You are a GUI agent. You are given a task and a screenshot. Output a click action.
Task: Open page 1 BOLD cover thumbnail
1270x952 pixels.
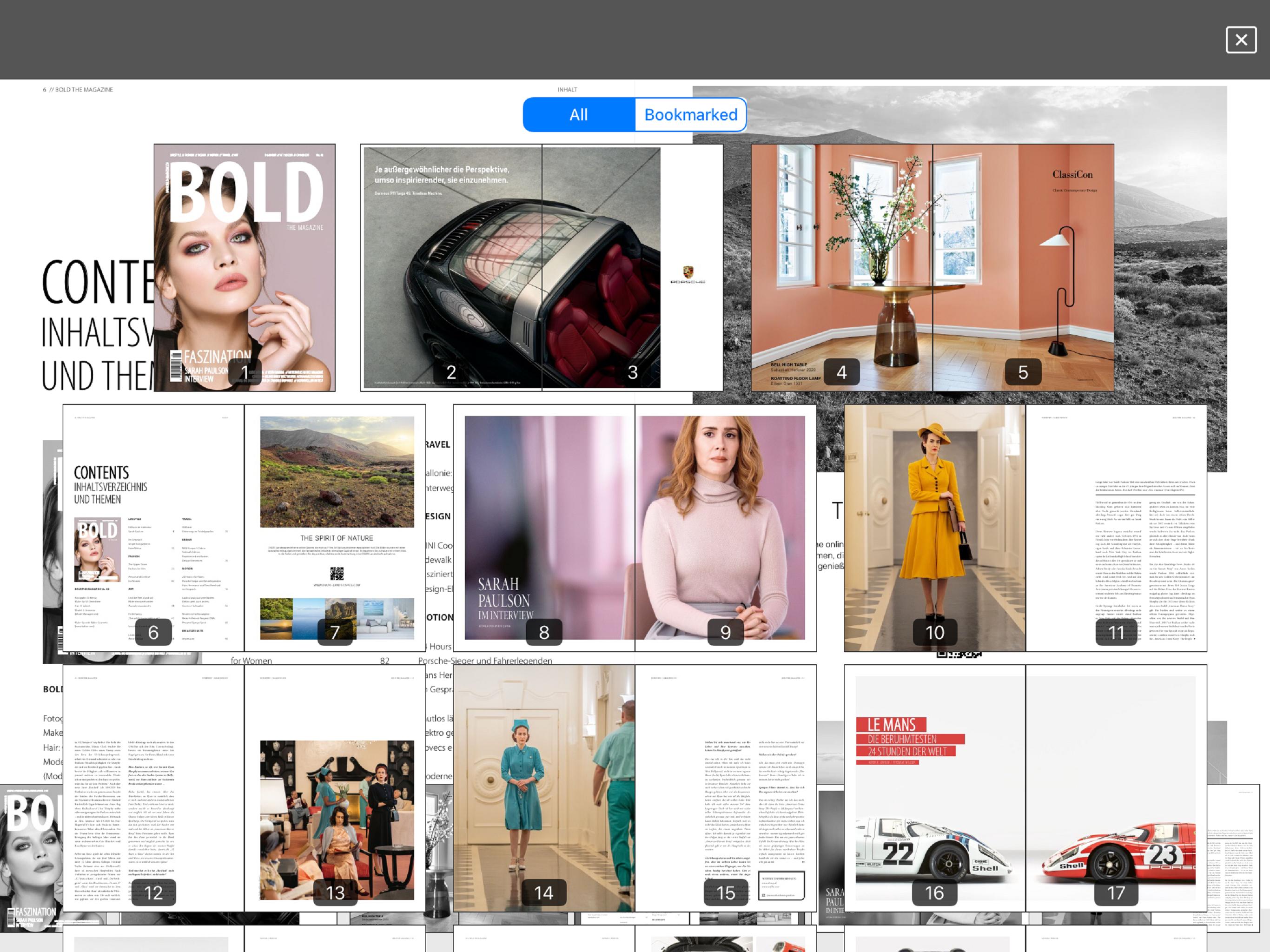point(245,268)
